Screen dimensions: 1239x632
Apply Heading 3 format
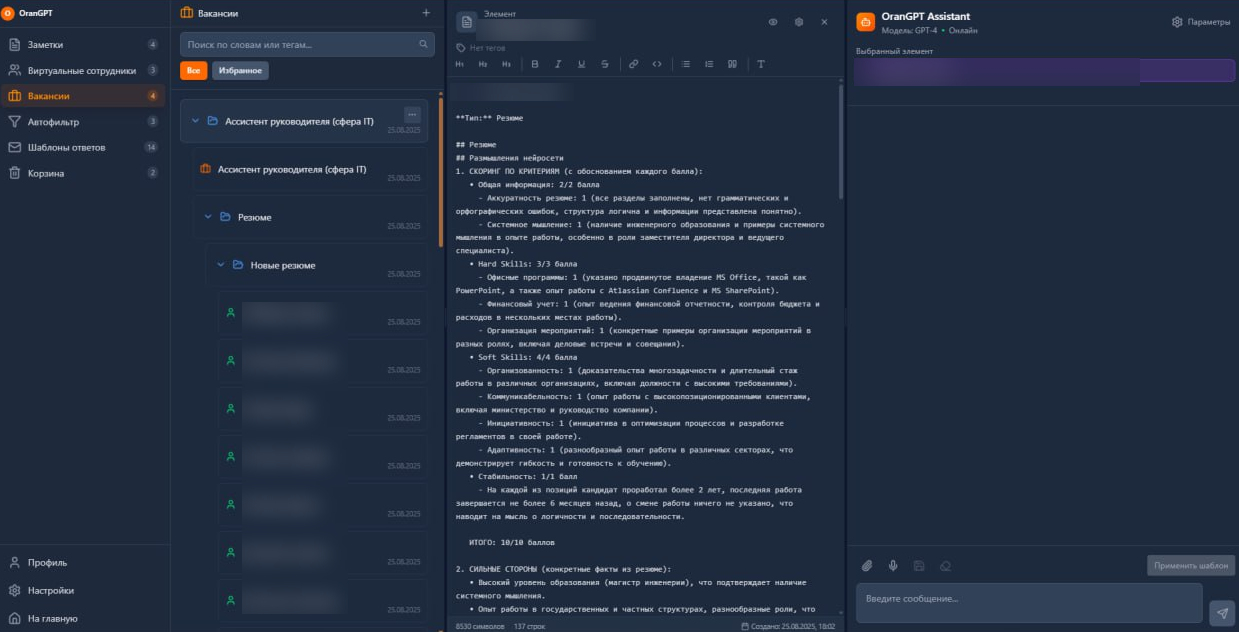click(x=506, y=64)
